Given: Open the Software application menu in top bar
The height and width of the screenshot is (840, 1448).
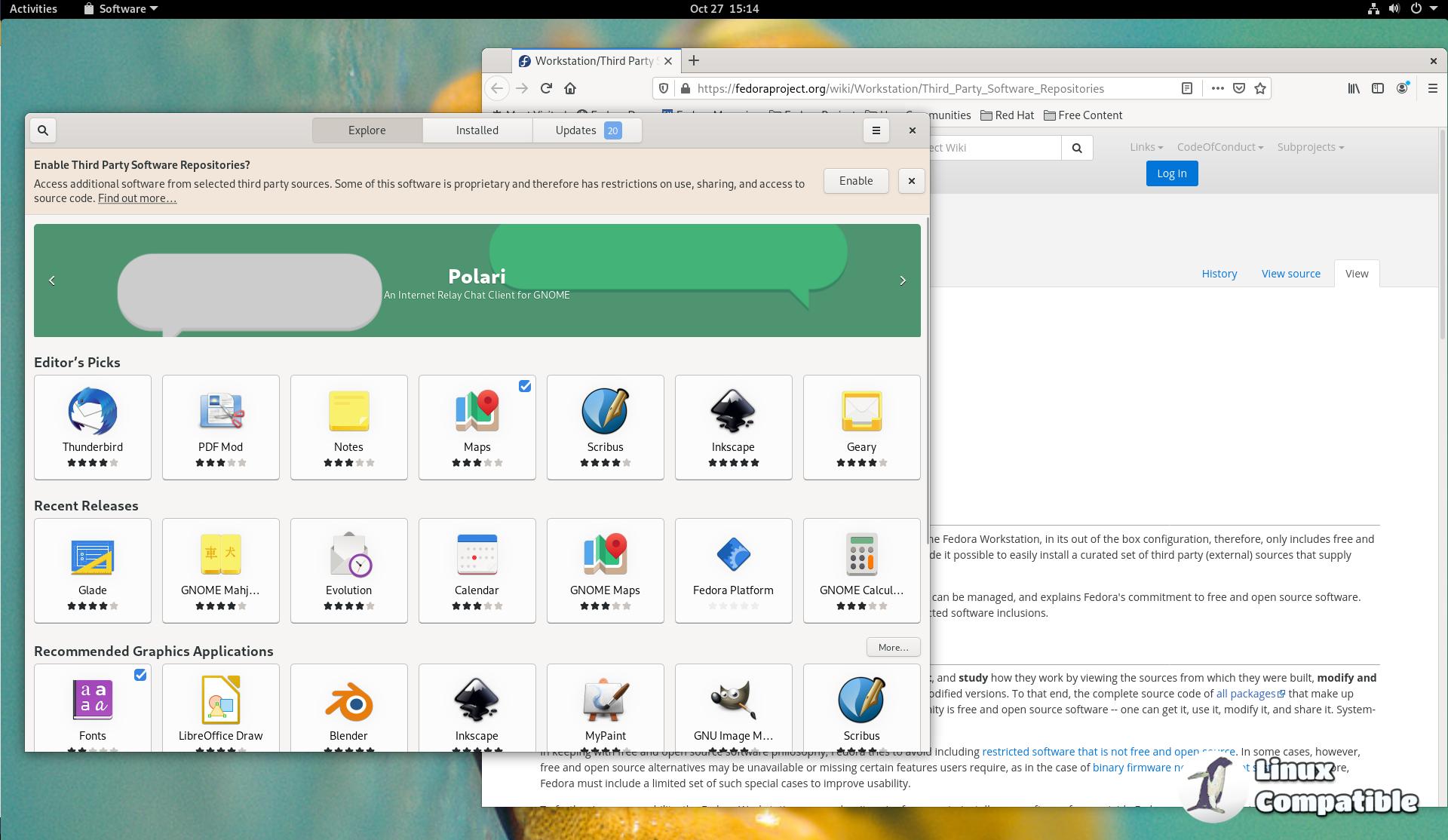Looking at the screenshot, I should tap(121, 9).
